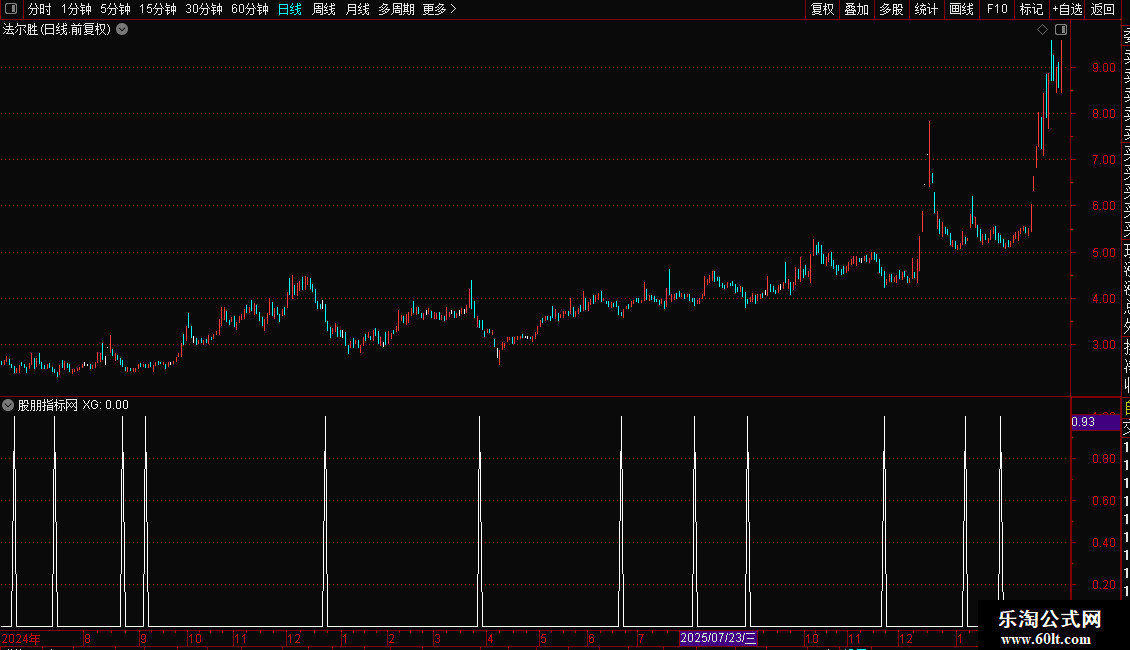Select the 60分钟 period
1130x650 pixels.
point(249,9)
